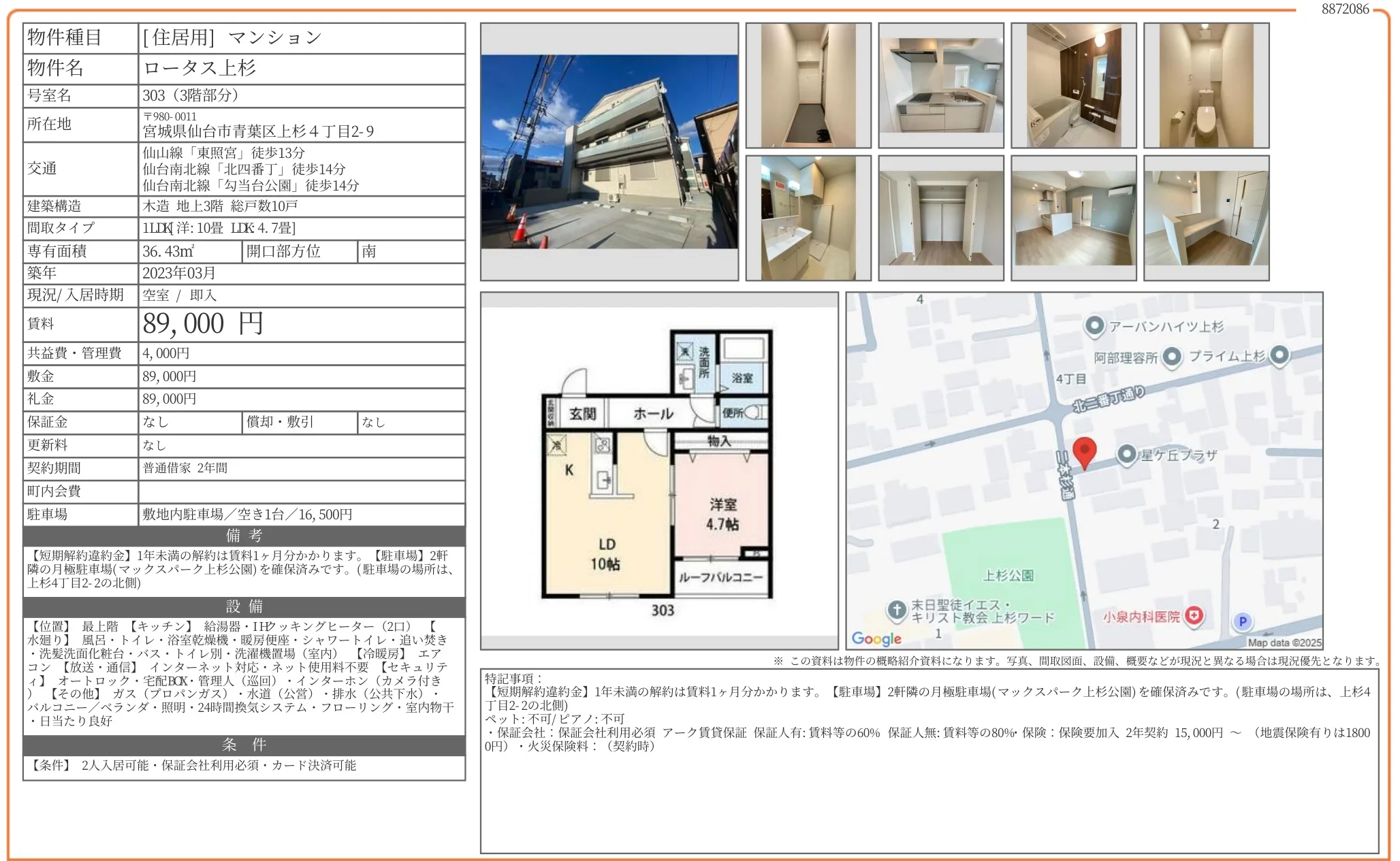The height and width of the screenshot is (861, 1400).
Task: Open the washbasin photo thumbnail
Action: (x=808, y=218)
